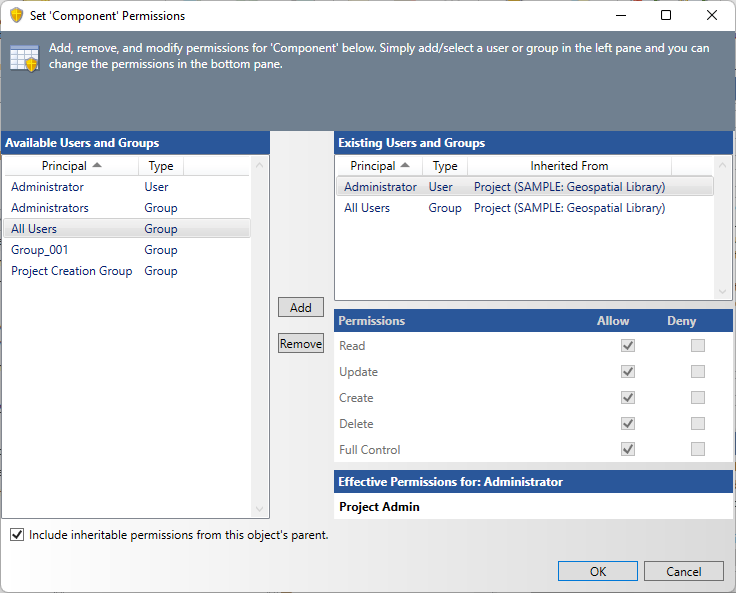Select All Users in Existing Users list
This screenshot has height=593, width=736.
(367, 208)
